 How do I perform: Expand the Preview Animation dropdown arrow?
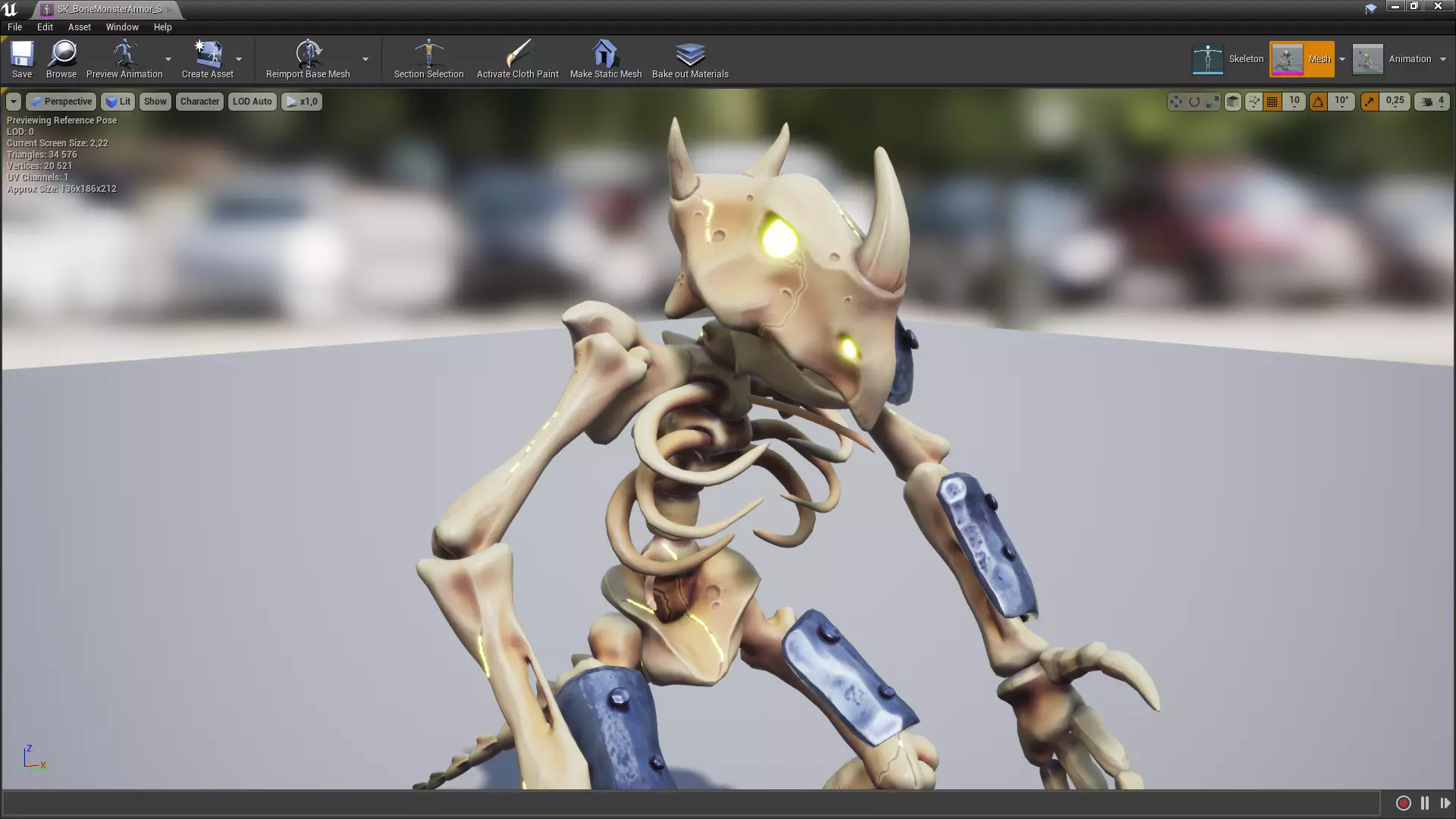click(x=168, y=59)
